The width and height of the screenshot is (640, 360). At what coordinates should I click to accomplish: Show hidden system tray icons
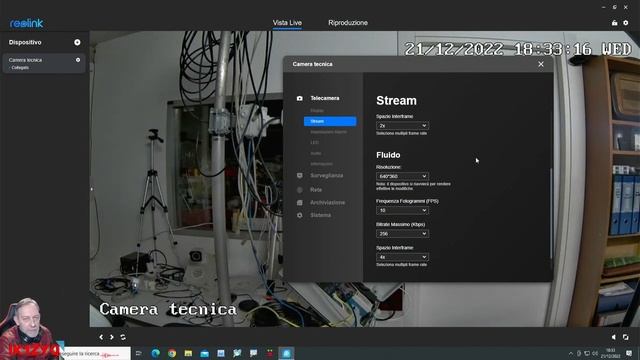[x=571, y=353]
